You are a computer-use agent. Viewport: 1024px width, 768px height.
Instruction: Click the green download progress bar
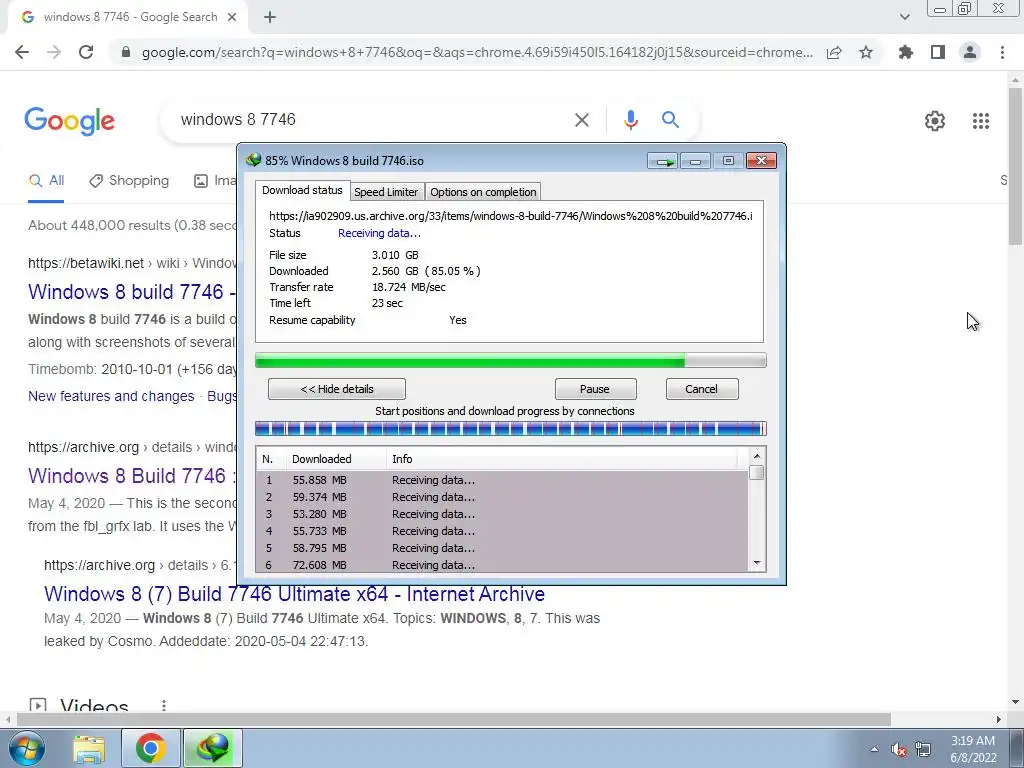pos(511,360)
